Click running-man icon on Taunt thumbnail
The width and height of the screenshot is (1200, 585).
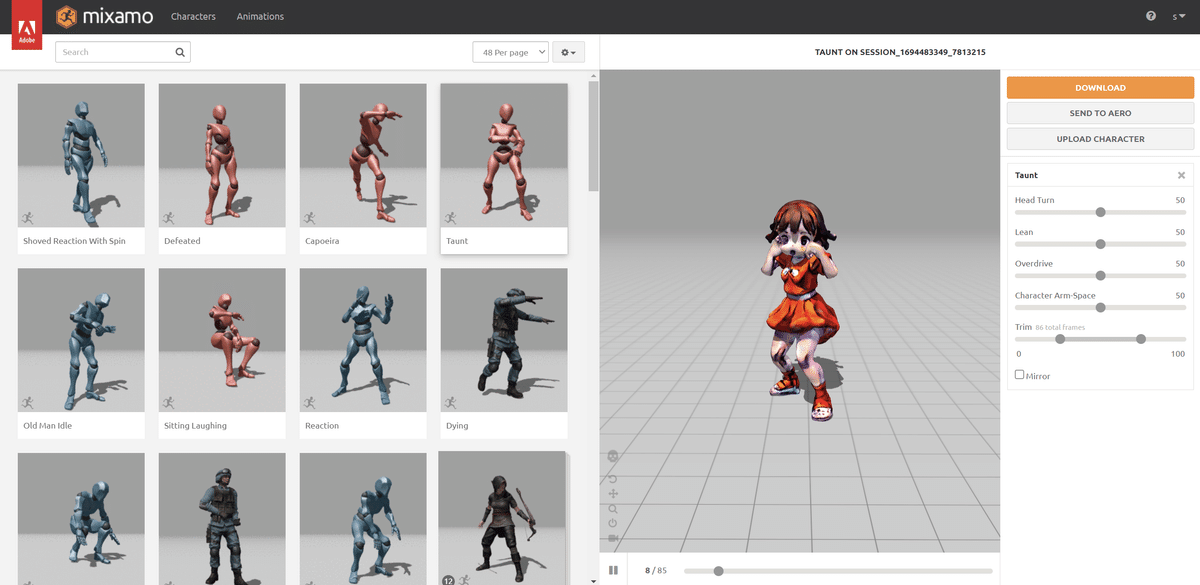click(450, 218)
